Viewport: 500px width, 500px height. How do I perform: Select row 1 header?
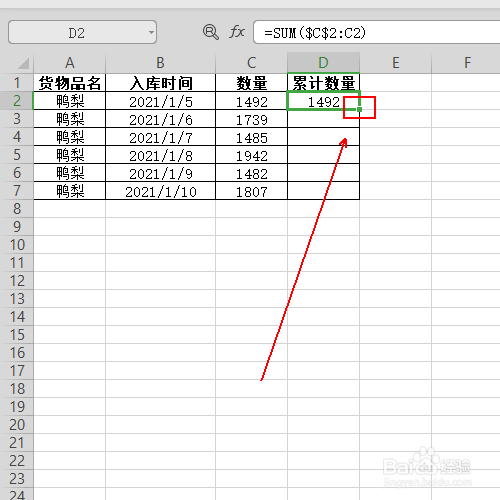(17, 83)
